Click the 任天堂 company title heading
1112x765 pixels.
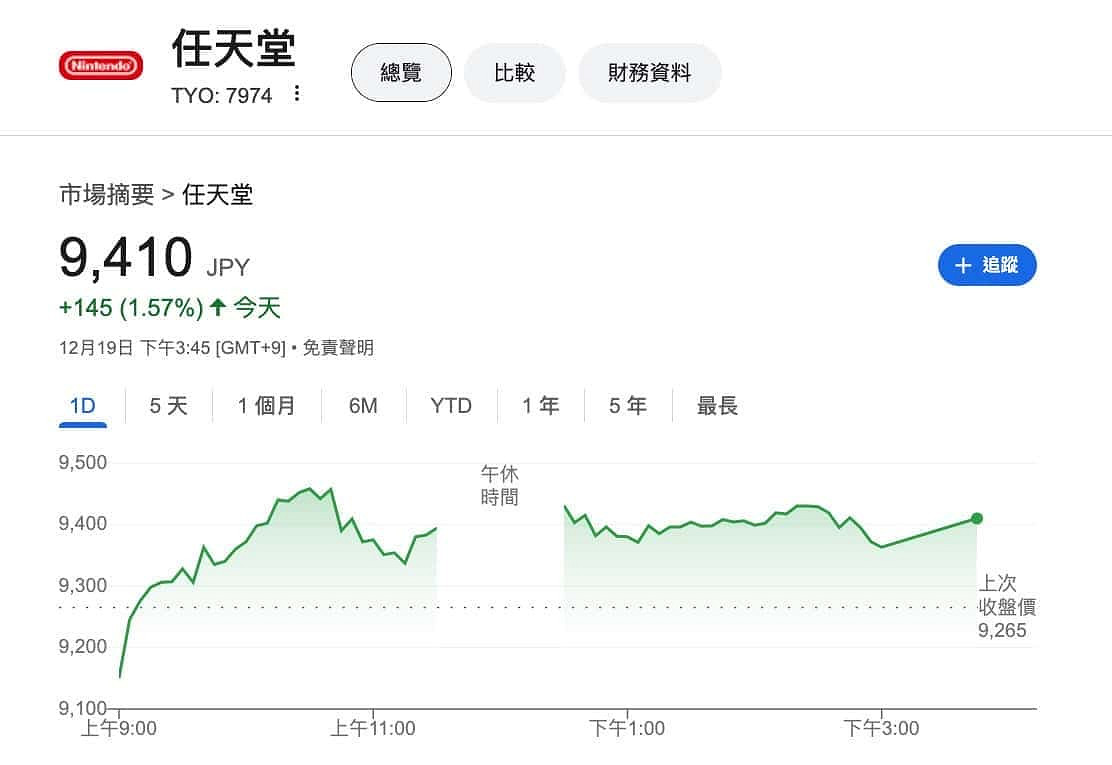234,47
